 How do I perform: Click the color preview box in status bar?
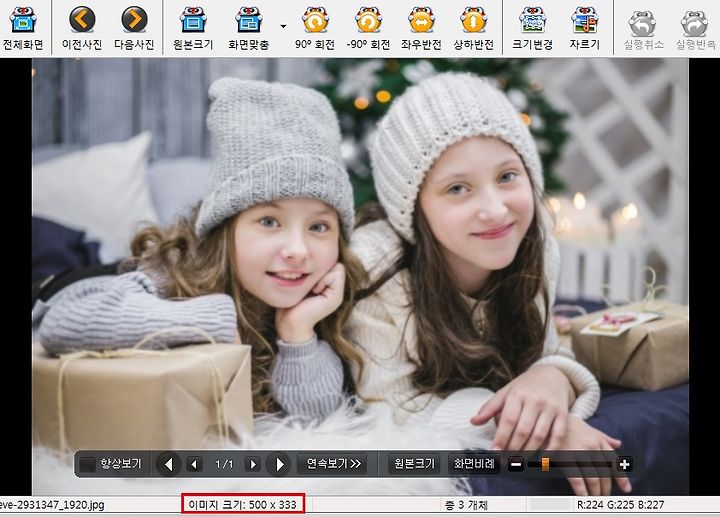(x=550, y=505)
